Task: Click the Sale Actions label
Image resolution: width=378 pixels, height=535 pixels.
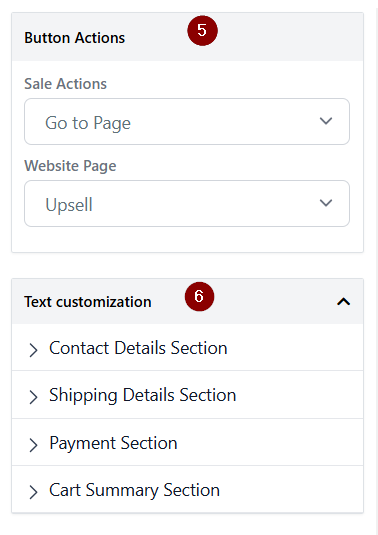Action: coord(66,84)
